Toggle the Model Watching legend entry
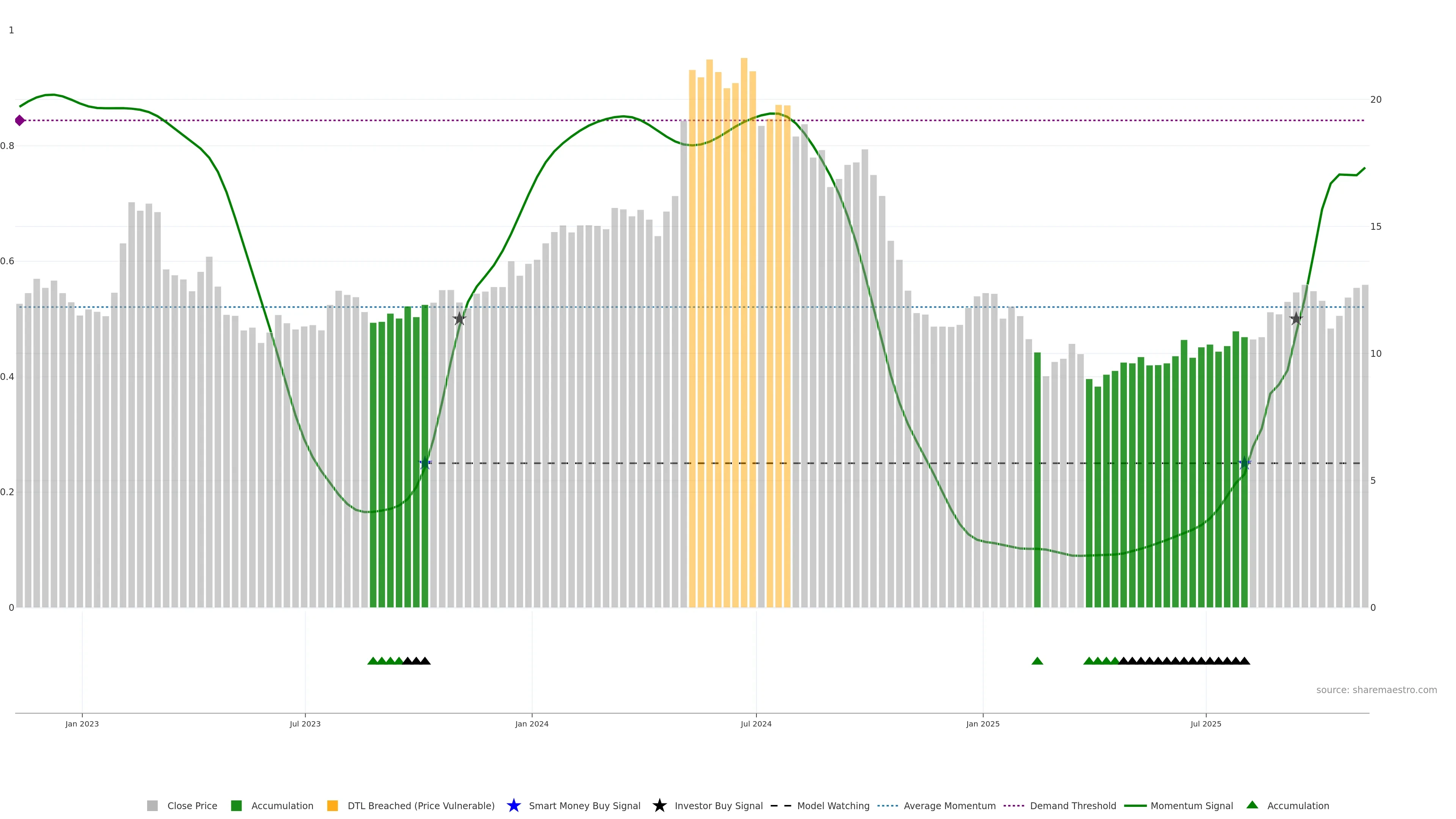Image resolution: width=1456 pixels, height=819 pixels. (x=833, y=806)
